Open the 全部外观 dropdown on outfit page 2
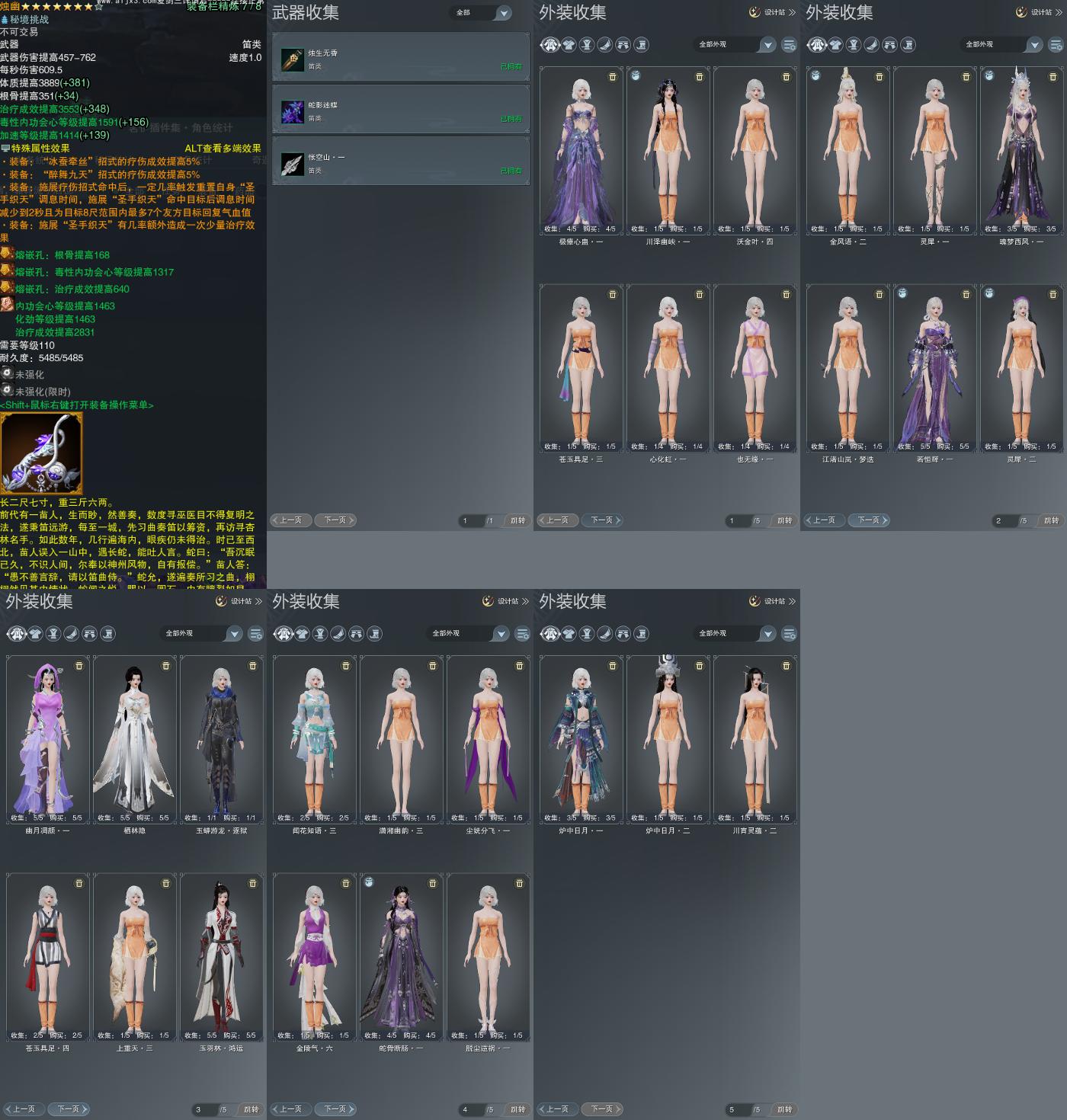Screen dimensions: 1067x1120 click(x=1001, y=45)
